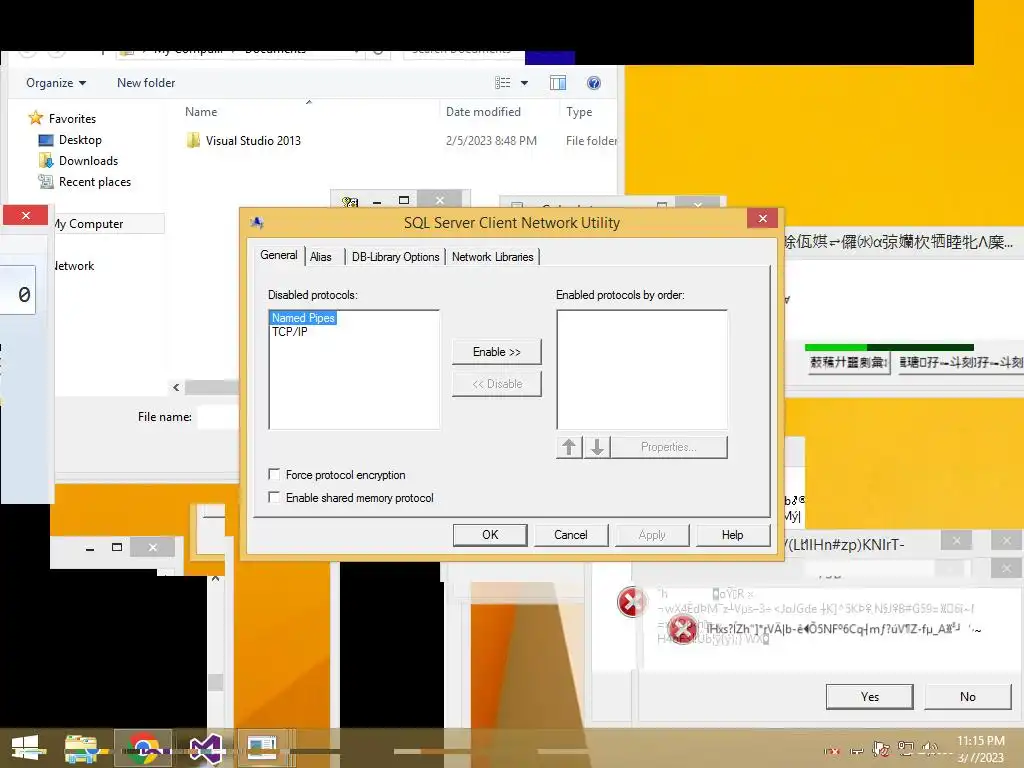Click No in the error dialog
The image size is (1024, 768).
point(967,697)
